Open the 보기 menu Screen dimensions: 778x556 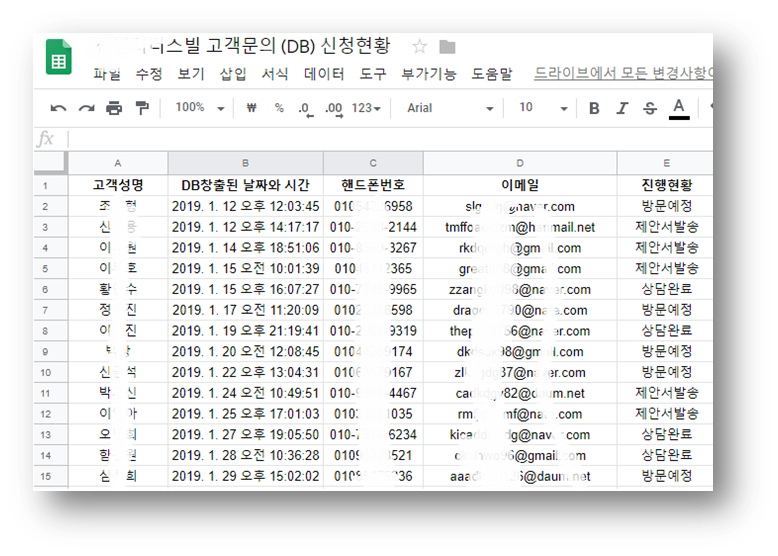[191, 74]
